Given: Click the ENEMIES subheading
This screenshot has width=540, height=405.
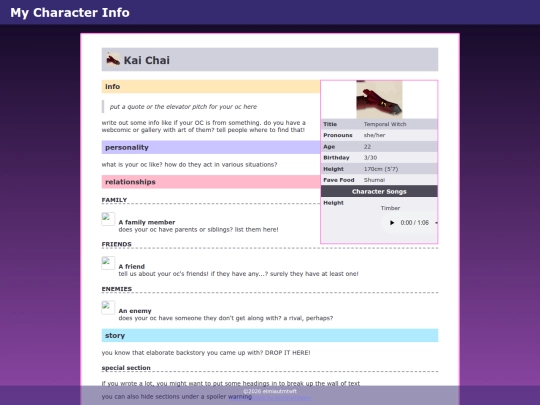Looking at the screenshot, I should pos(117,289).
